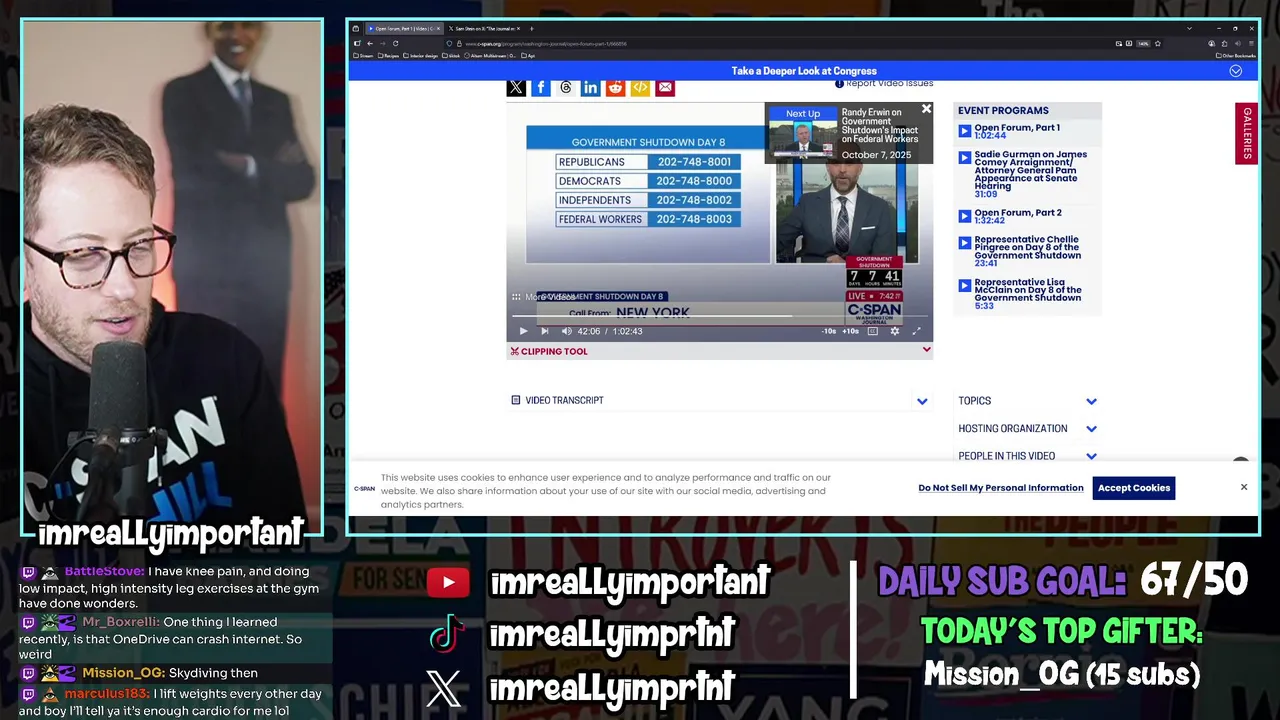Click the C-SPAN logo in cookie banner
The height and width of the screenshot is (720, 1280).
(365, 489)
